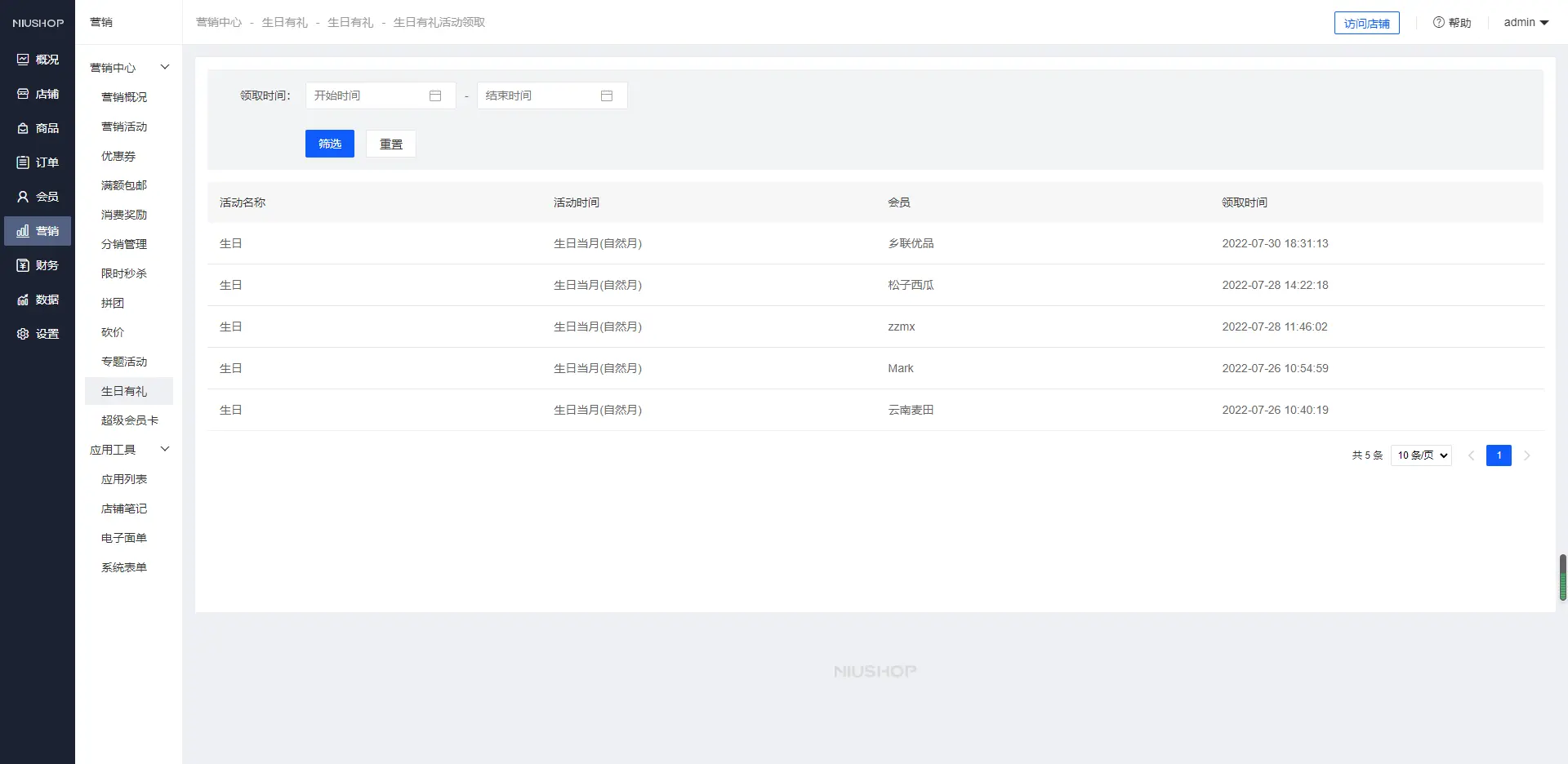Open 超级会员卡 menu item
This screenshot has width=1568, height=764.
(129, 420)
